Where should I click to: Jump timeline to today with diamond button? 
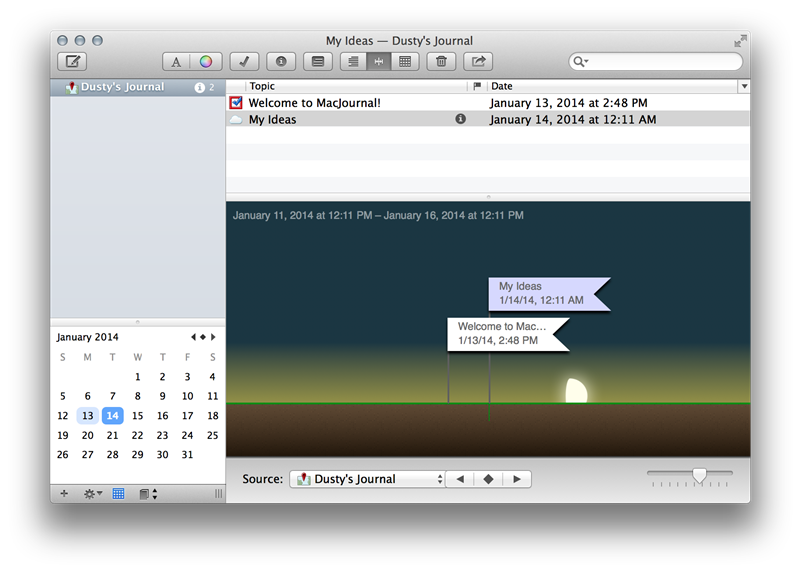[x=488, y=479]
